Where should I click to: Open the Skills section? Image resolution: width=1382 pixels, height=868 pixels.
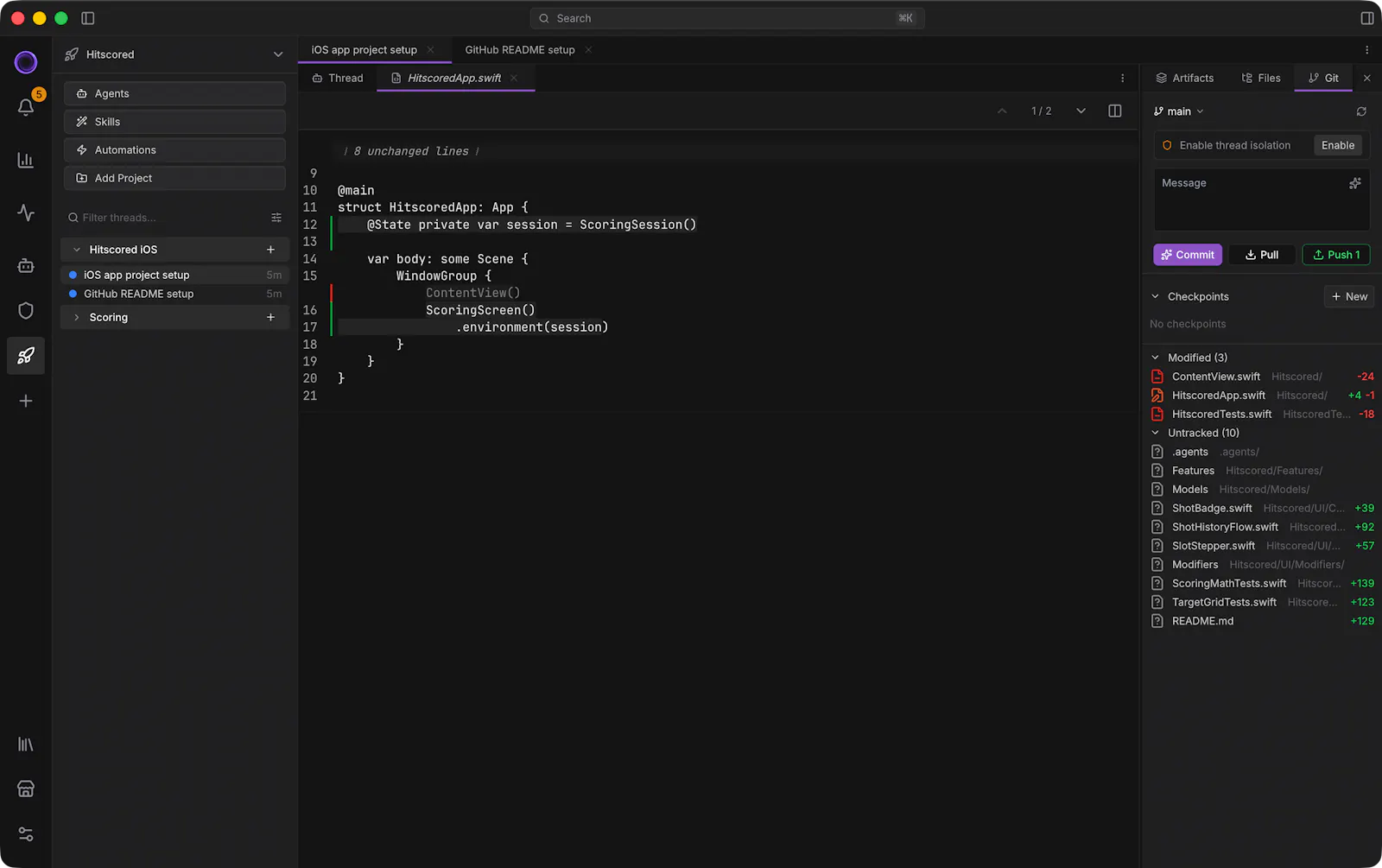(174, 122)
